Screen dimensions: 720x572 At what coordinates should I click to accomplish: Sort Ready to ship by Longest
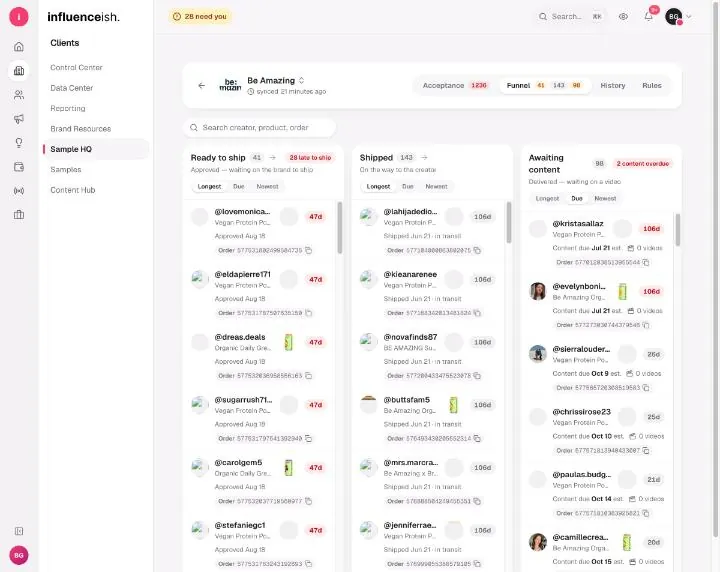[209, 186]
